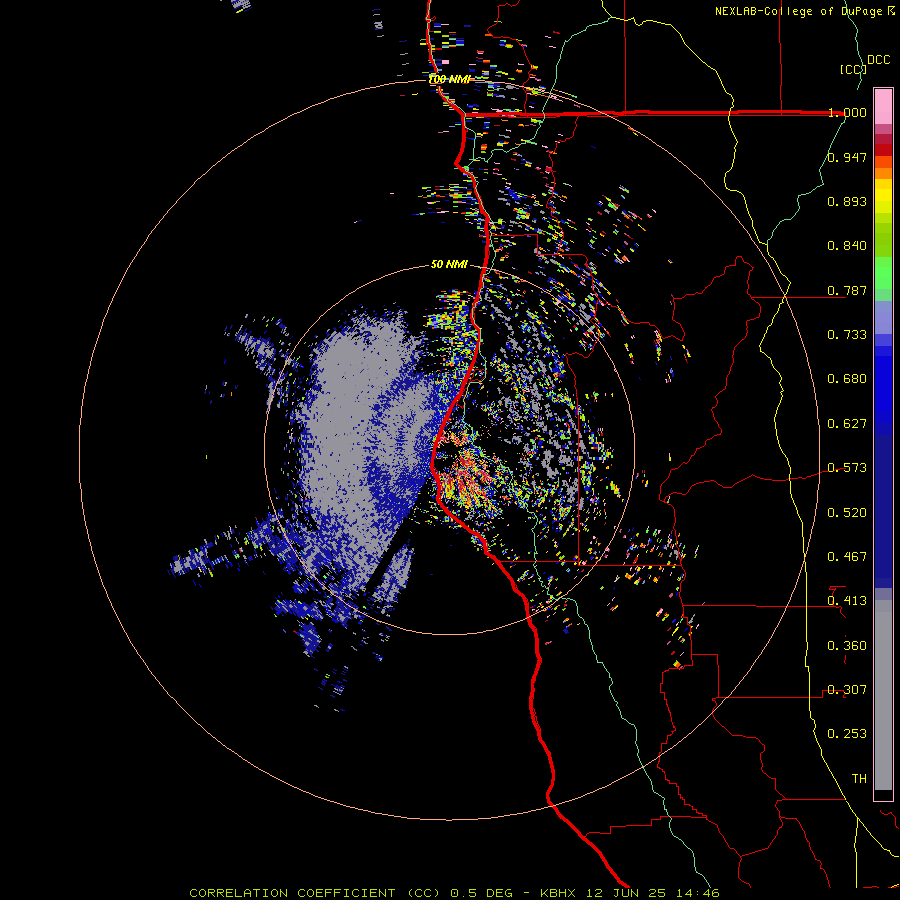Click the 1.000 scale value
Image resolution: width=900 pixels, height=900 pixels.
pos(847,112)
